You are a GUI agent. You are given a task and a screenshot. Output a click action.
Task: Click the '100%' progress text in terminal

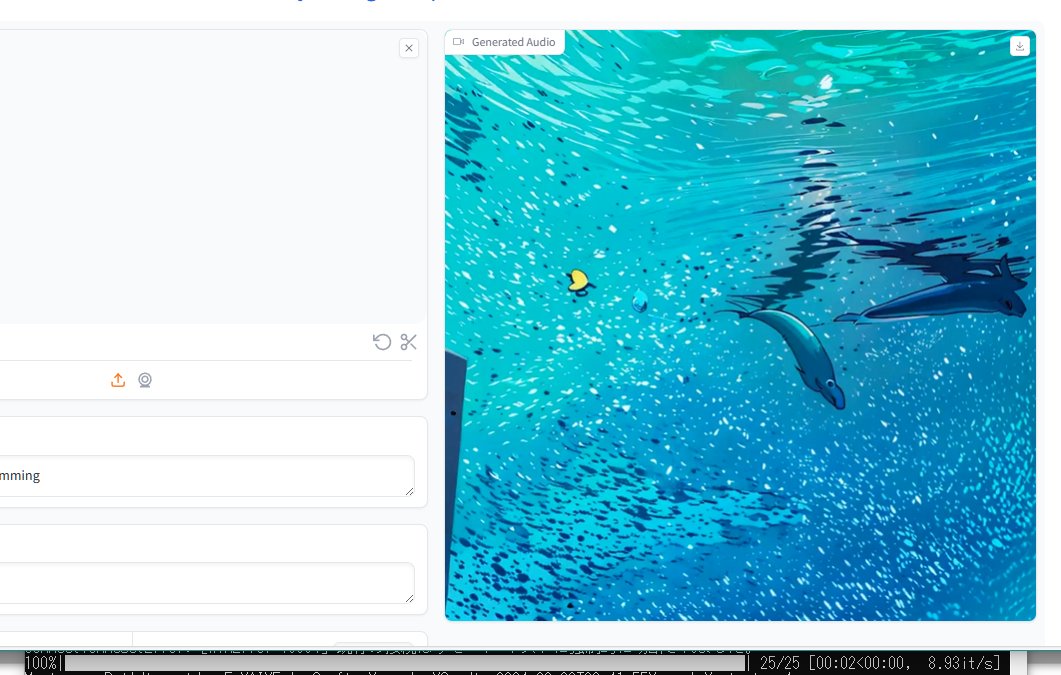point(41,664)
